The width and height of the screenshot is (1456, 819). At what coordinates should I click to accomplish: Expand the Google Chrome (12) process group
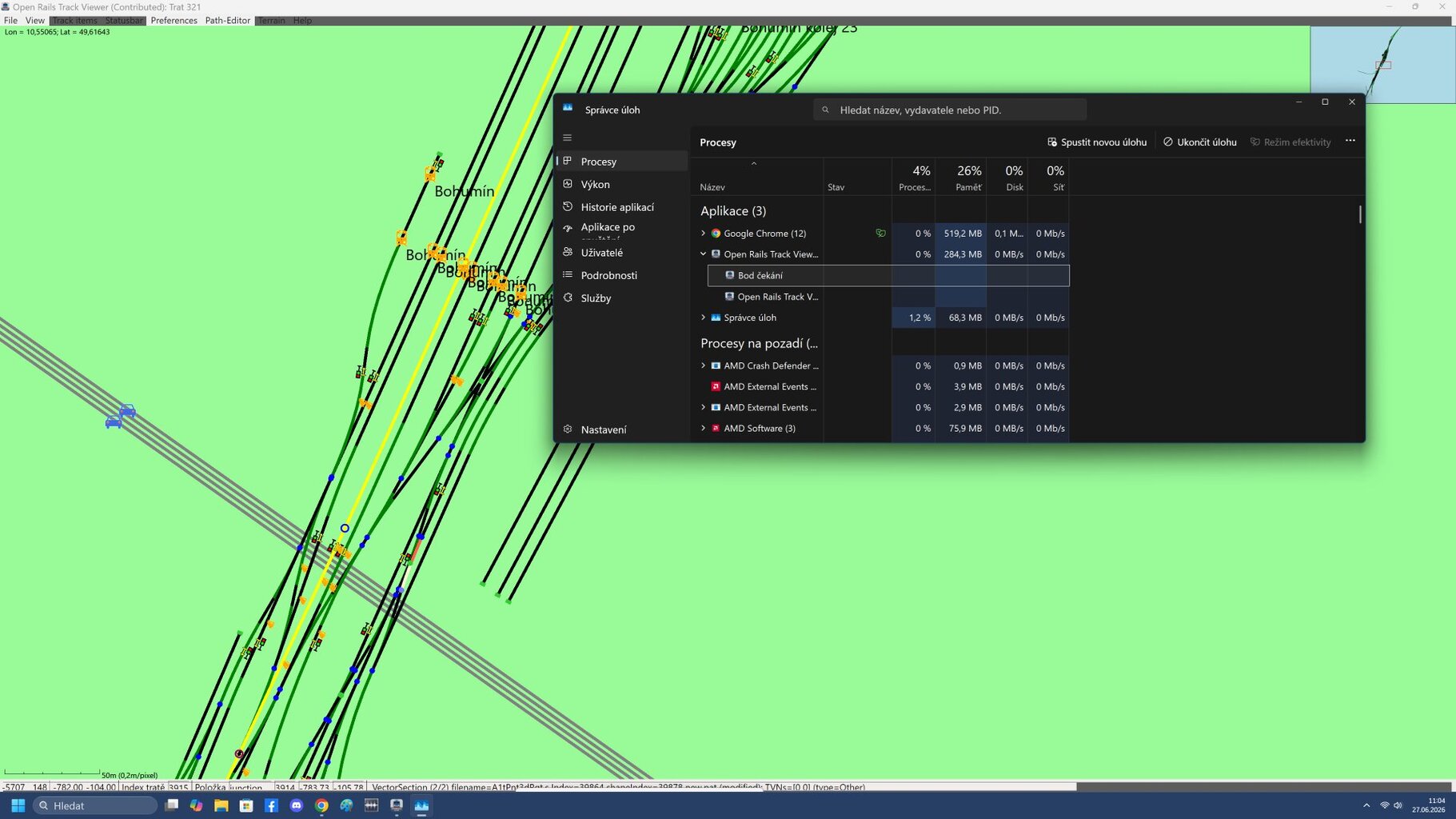click(x=704, y=234)
